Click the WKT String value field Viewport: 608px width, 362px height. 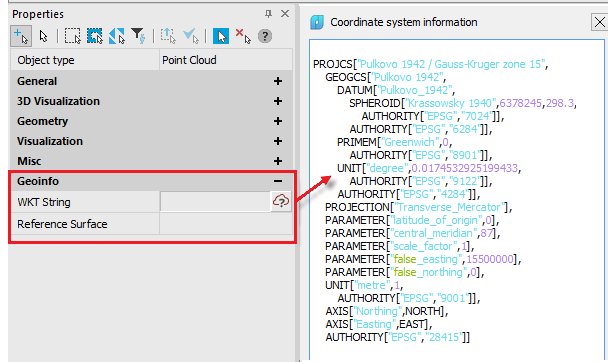[215, 202]
